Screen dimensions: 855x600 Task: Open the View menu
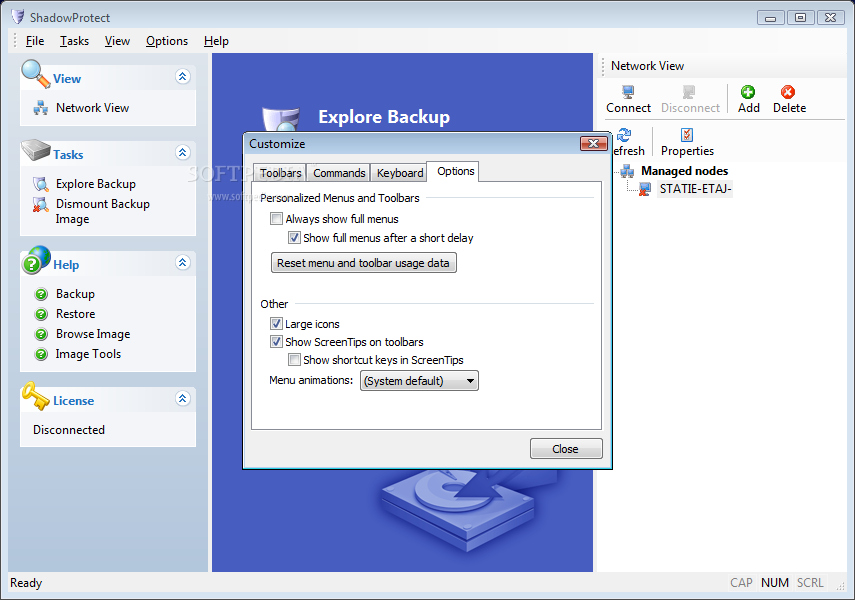click(x=117, y=41)
